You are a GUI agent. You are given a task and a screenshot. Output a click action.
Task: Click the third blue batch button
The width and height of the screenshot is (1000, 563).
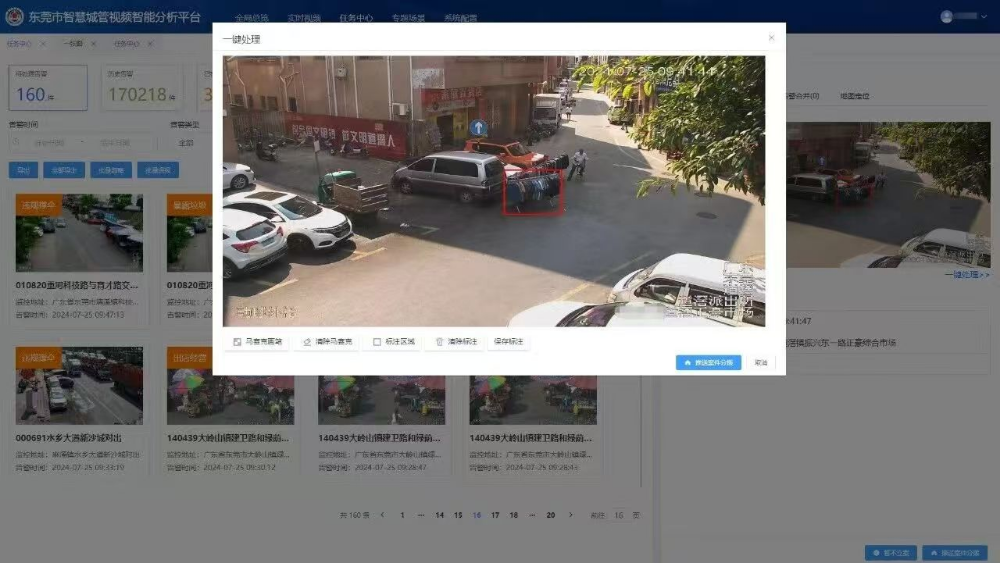tap(111, 170)
